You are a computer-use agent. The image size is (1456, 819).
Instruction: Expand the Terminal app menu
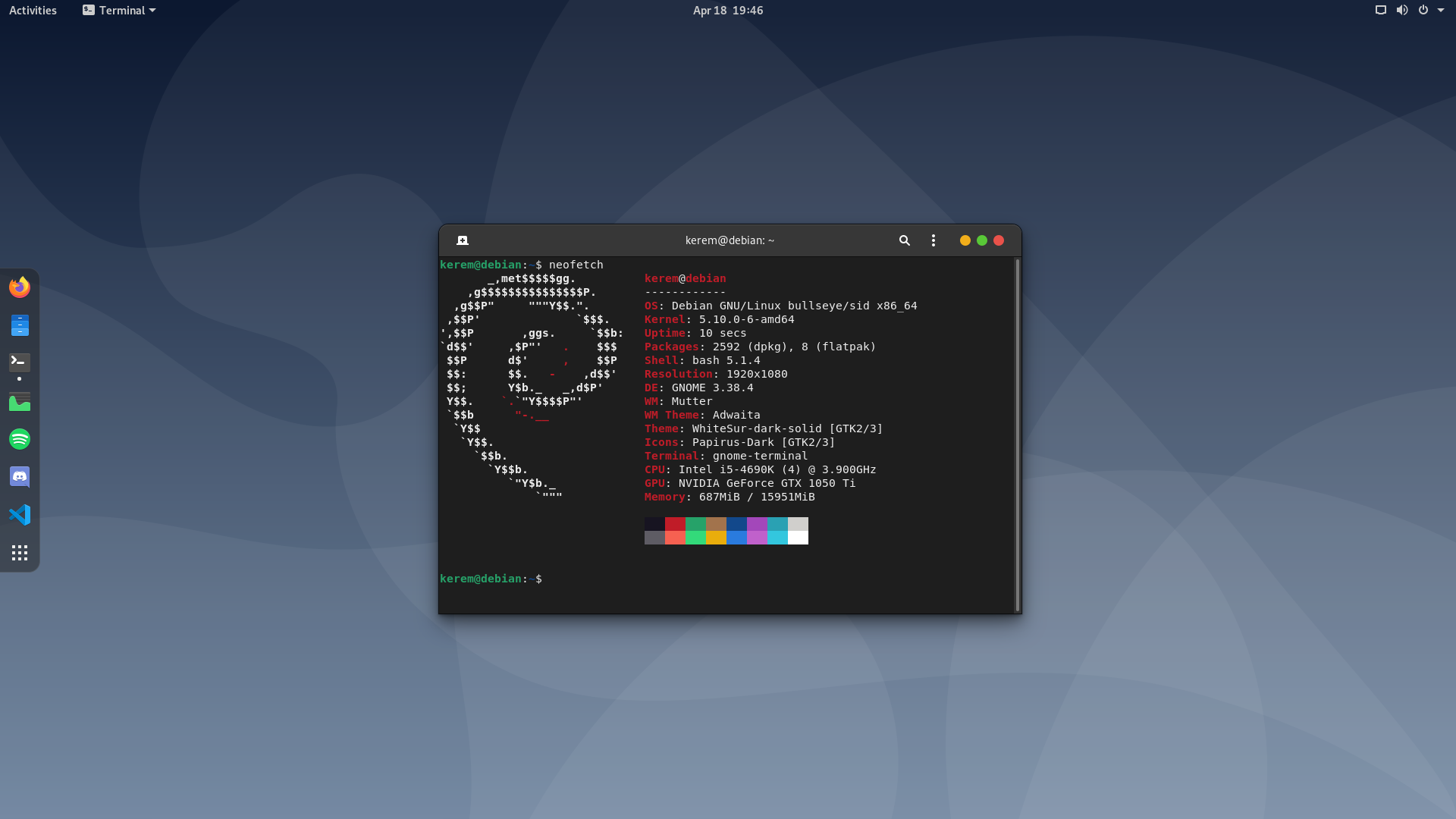(x=119, y=10)
